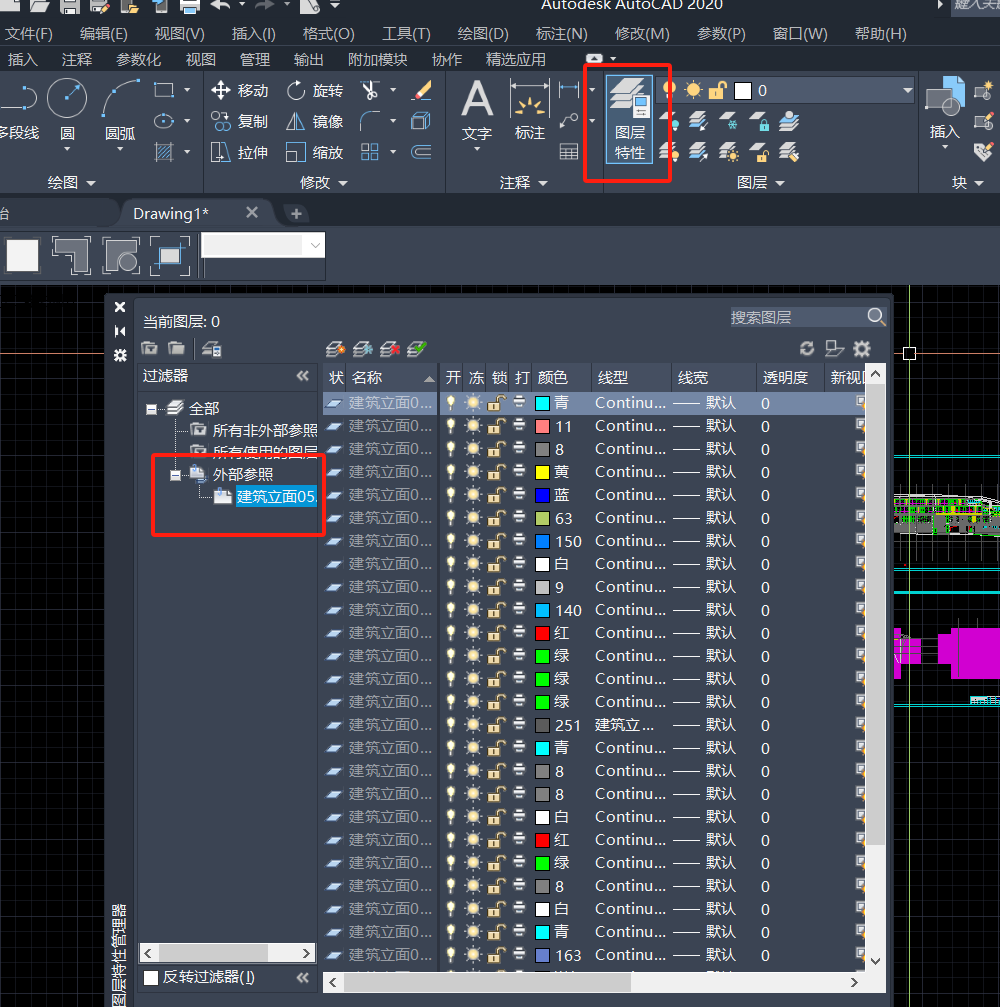Open the 格式(O) menu

point(328,34)
